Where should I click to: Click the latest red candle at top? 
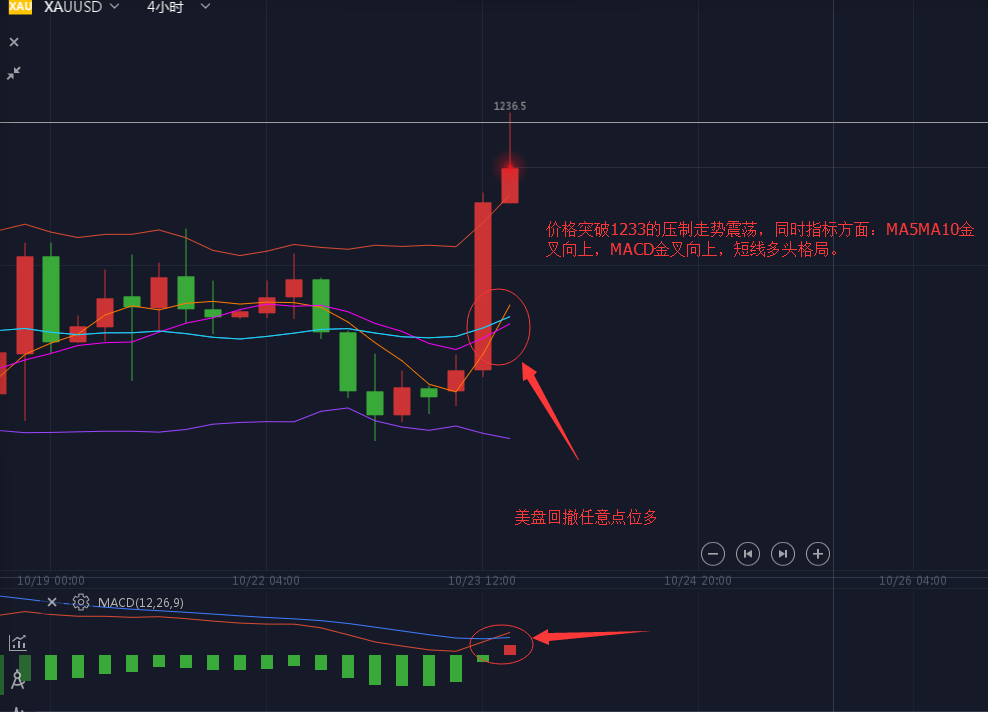pos(510,185)
